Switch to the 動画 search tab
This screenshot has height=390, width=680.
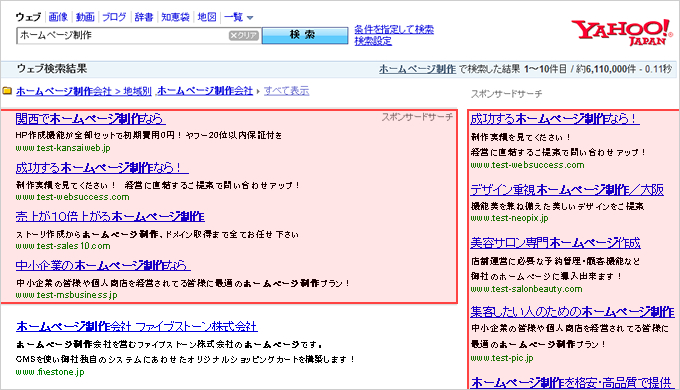click(85, 17)
